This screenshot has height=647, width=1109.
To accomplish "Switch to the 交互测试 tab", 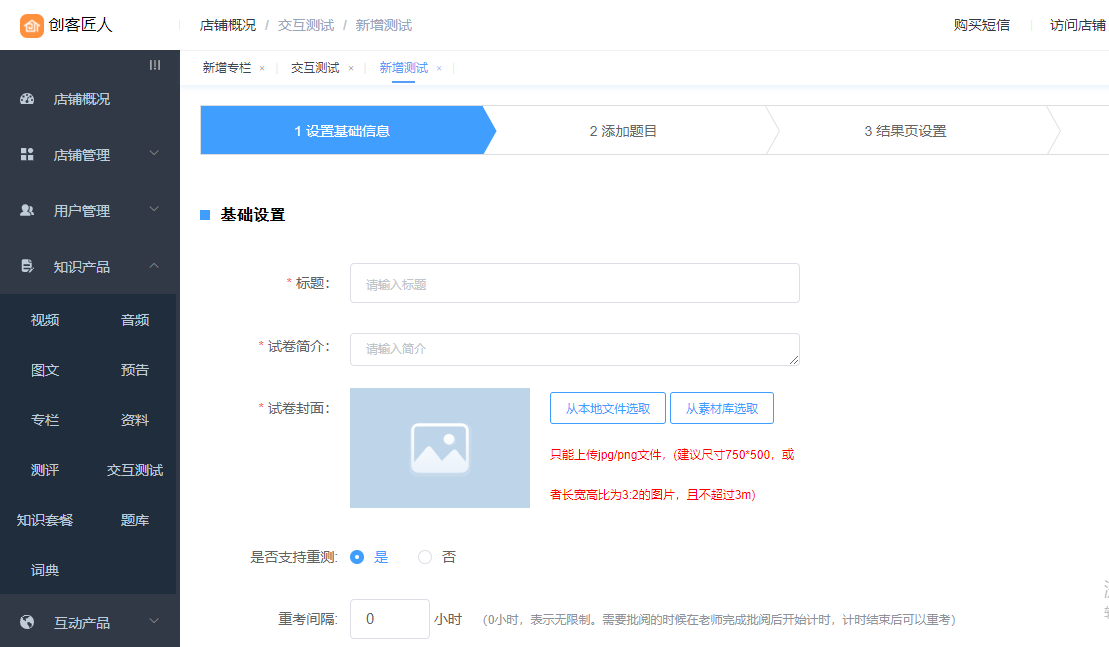I will tap(315, 68).
